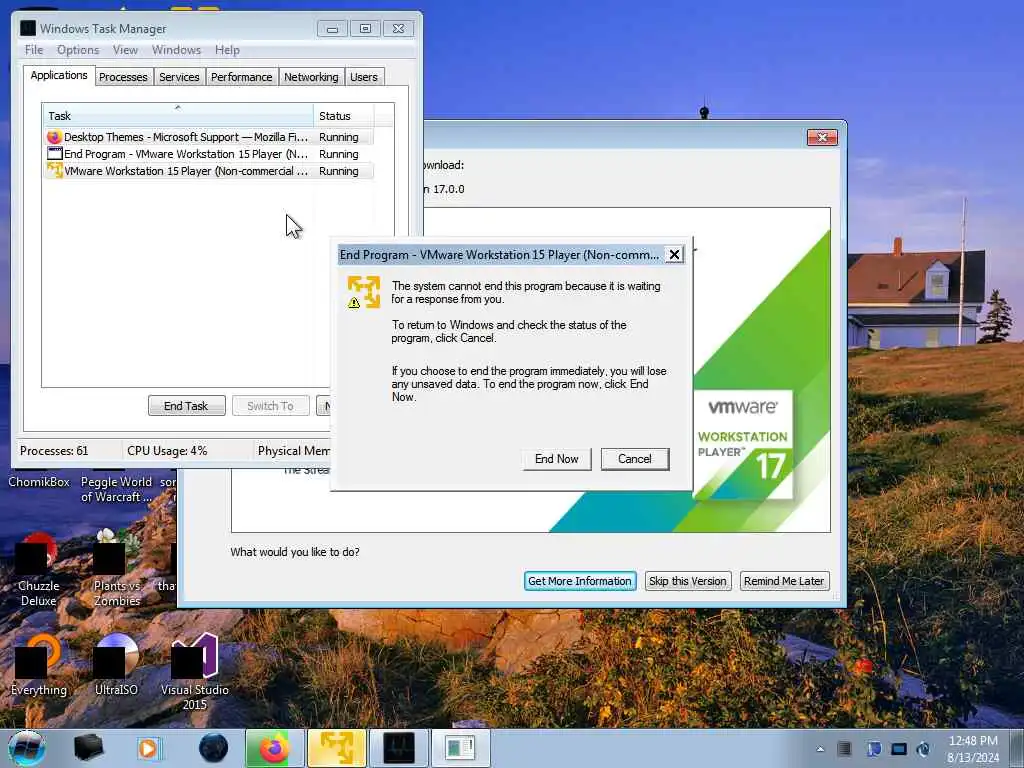Open Plants vs Zombies desktop shortcut
1024x768 pixels.
[x=116, y=569]
